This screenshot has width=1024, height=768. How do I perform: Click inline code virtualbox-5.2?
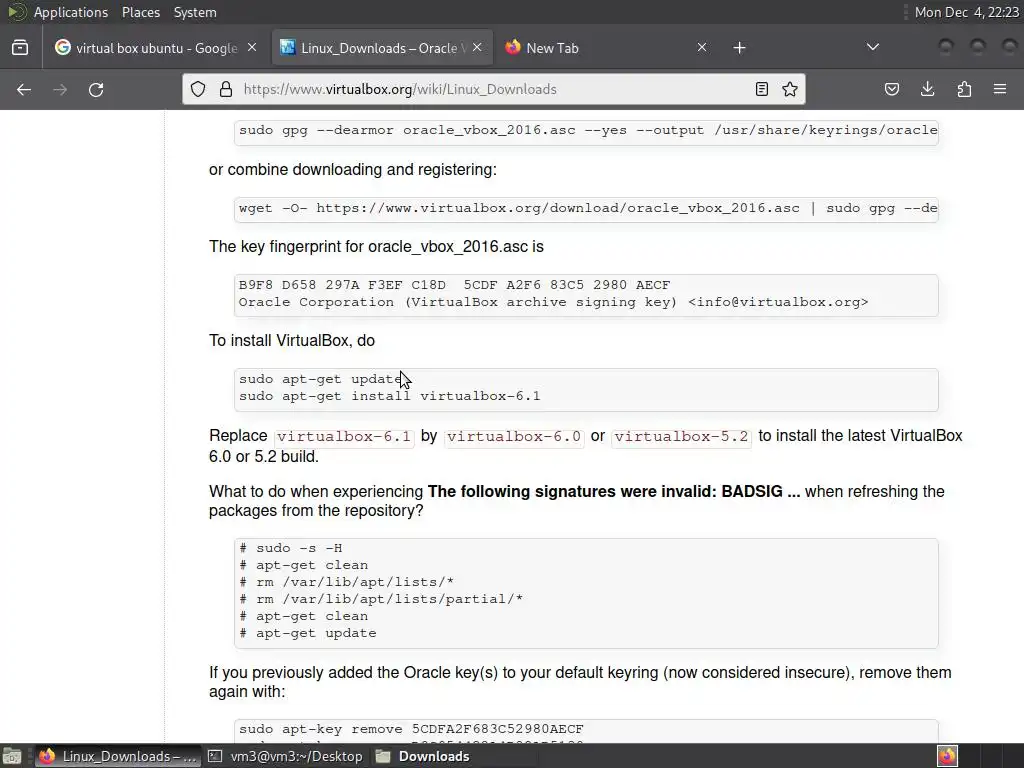[681, 436]
